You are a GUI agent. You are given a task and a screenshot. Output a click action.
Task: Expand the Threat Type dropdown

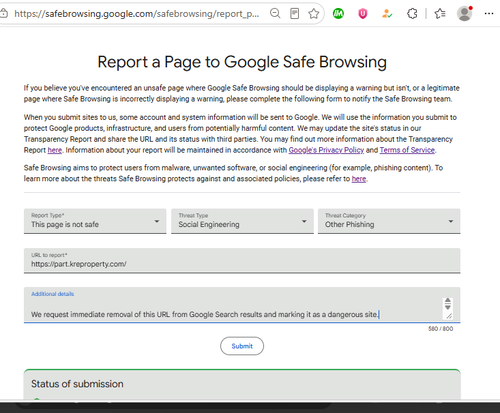(242, 221)
